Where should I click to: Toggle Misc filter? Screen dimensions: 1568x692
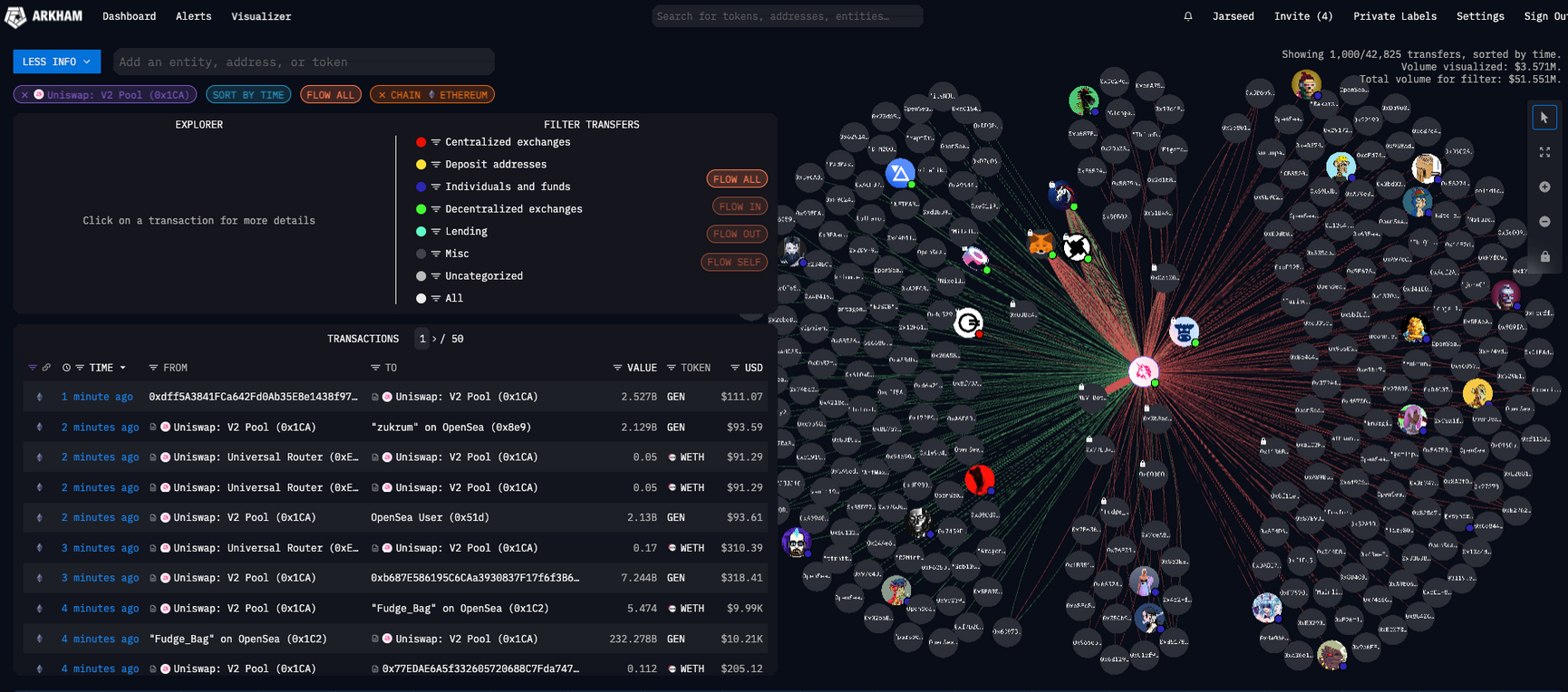pos(442,254)
